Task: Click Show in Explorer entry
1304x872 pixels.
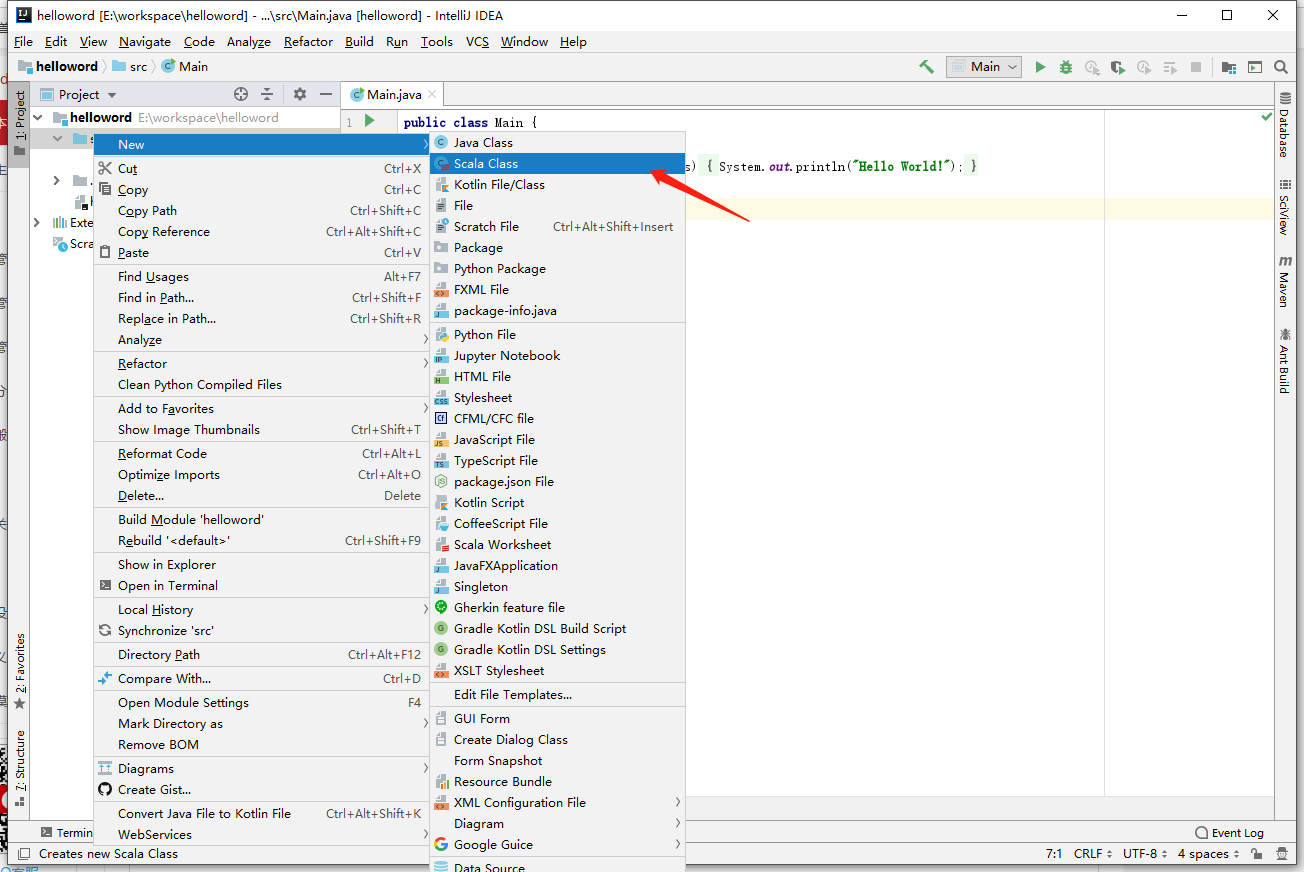Action: tap(261, 564)
